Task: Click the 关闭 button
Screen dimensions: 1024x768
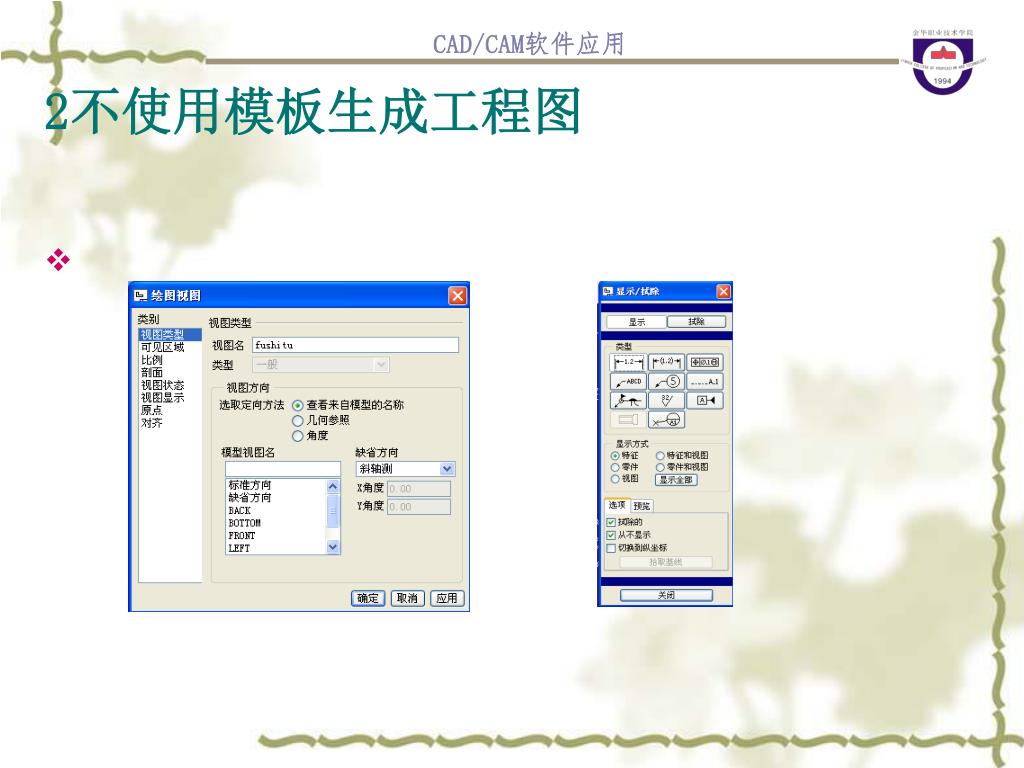Action: (666, 595)
